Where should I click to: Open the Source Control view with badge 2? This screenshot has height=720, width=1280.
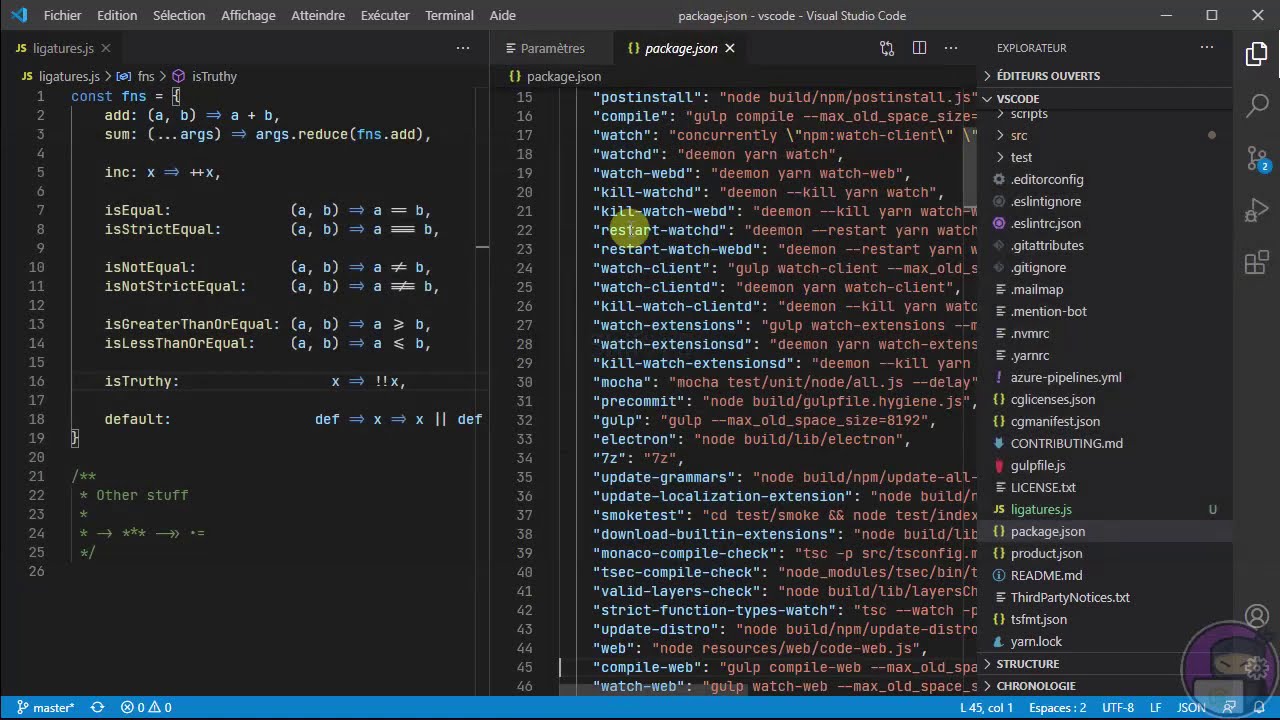pyautogui.click(x=1257, y=158)
